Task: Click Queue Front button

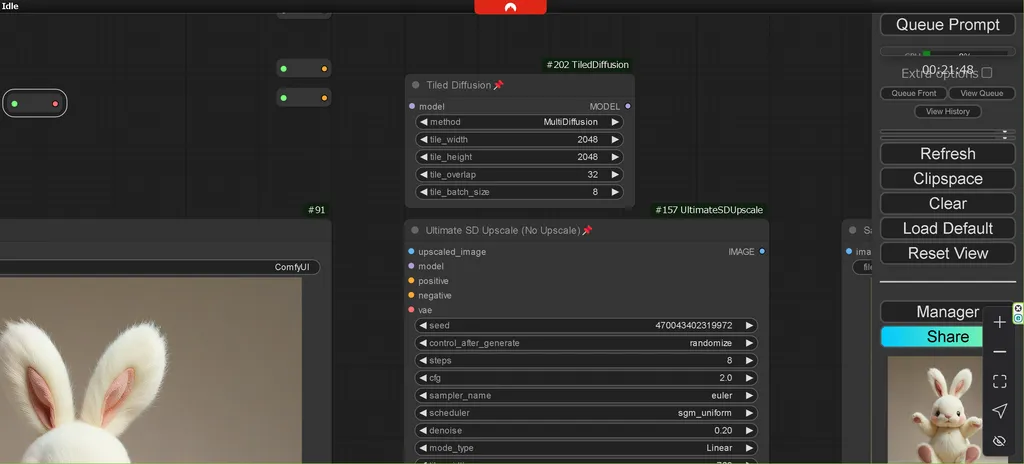Action: [x=914, y=93]
